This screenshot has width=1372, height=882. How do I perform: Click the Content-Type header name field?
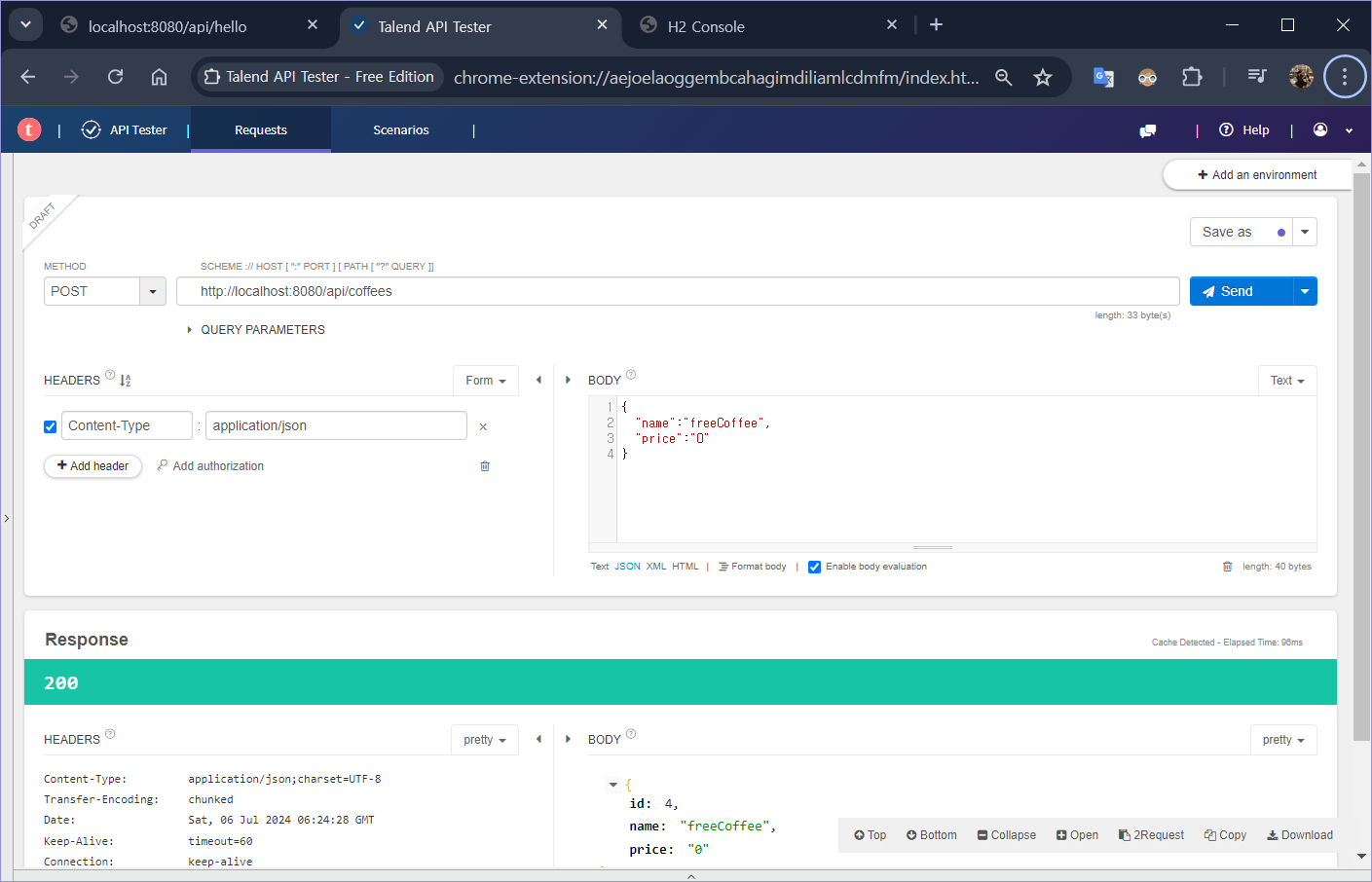click(128, 425)
